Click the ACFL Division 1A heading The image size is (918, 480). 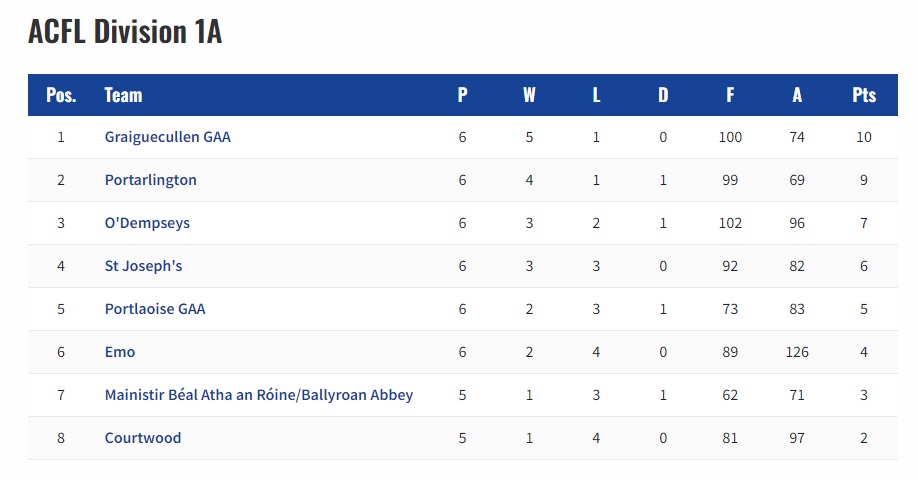[x=125, y=31]
